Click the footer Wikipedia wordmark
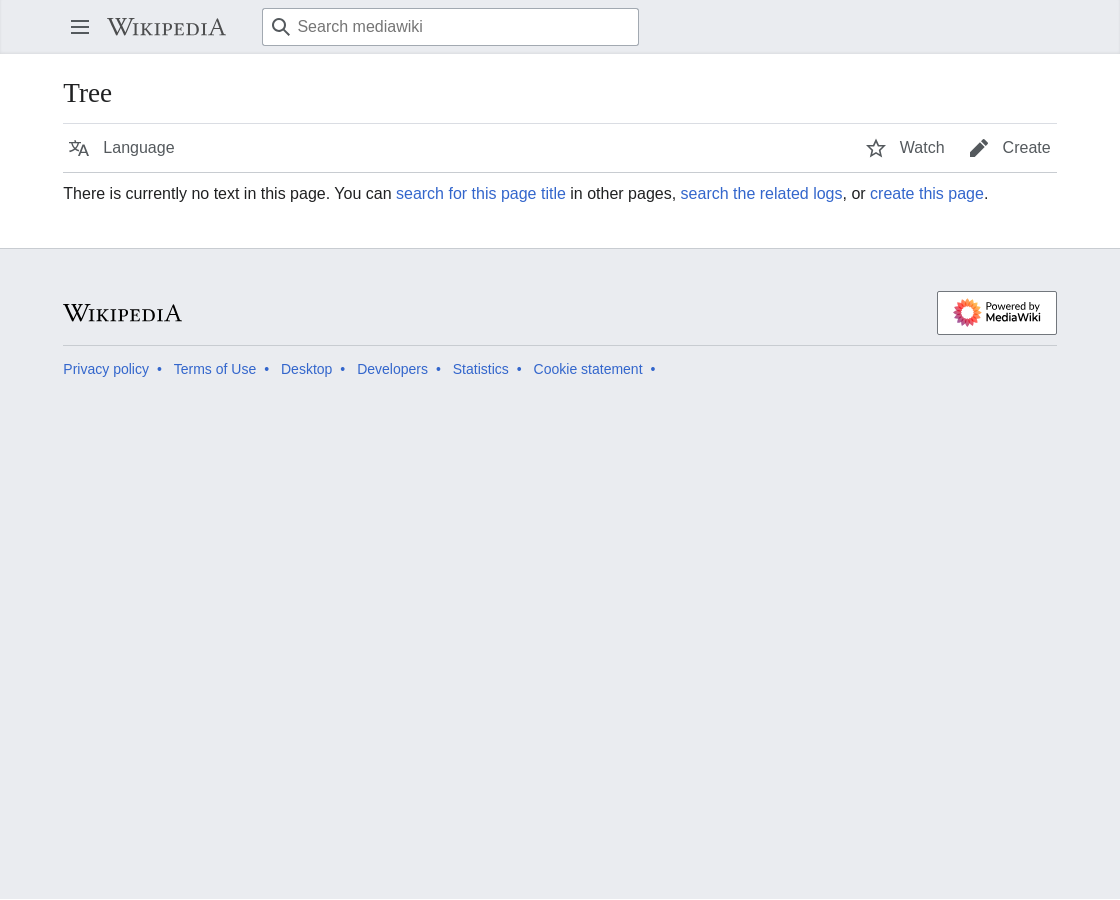Screen dimensions: 1120x900 123,313
